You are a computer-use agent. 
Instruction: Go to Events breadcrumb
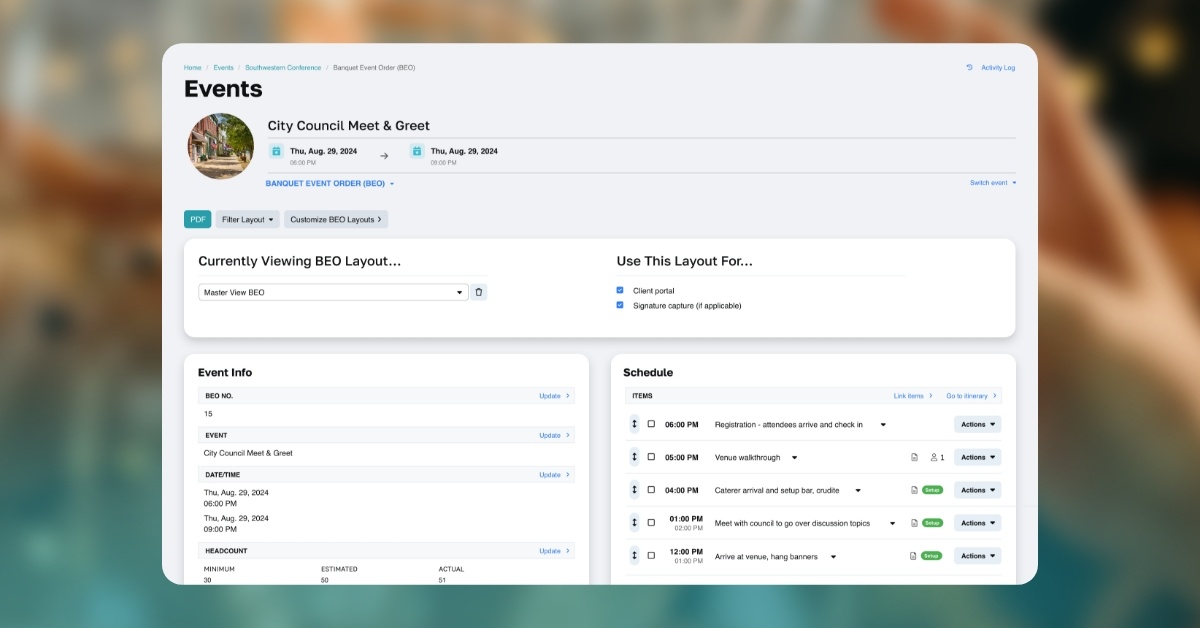tap(223, 68)
